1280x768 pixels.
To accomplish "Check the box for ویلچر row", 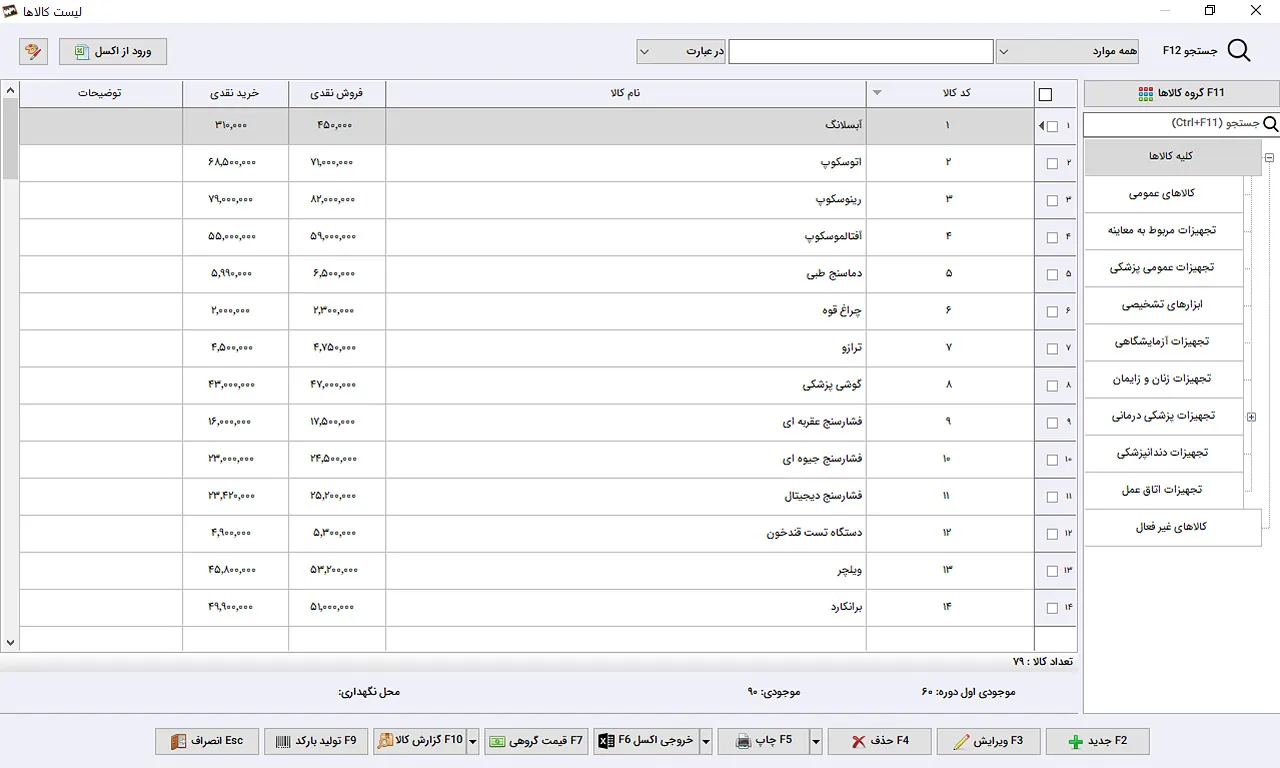I will pos(1052,571).
